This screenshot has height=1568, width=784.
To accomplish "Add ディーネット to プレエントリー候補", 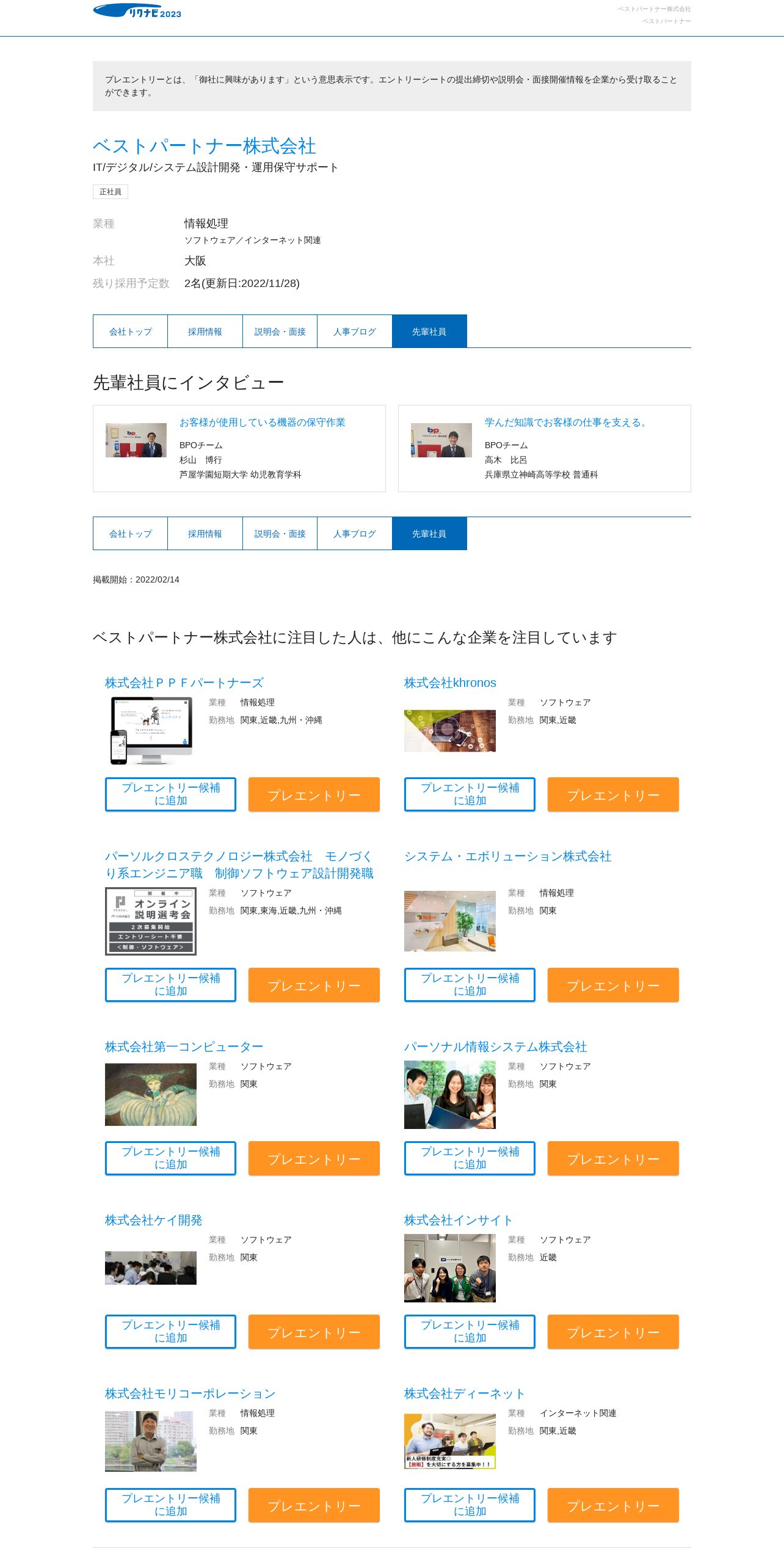I will click(470, 1505).
